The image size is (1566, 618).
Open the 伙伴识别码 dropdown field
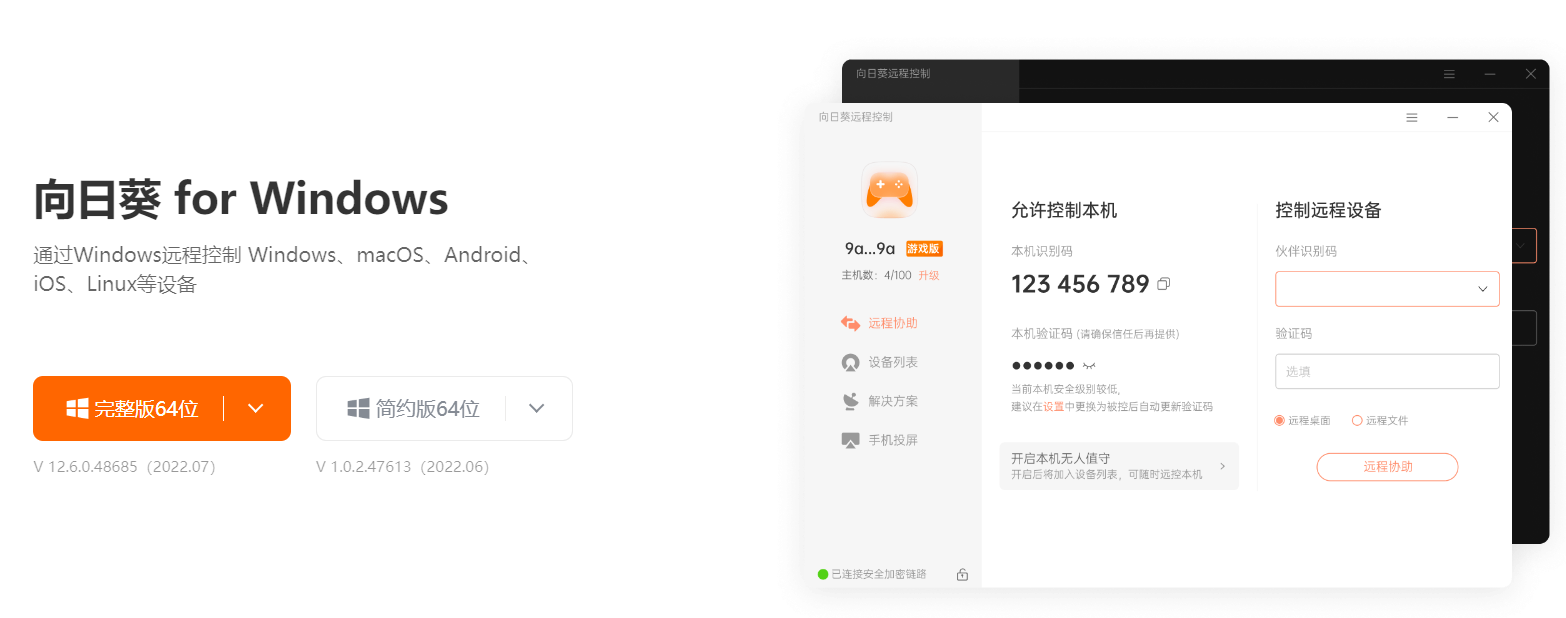[1387, 289]
